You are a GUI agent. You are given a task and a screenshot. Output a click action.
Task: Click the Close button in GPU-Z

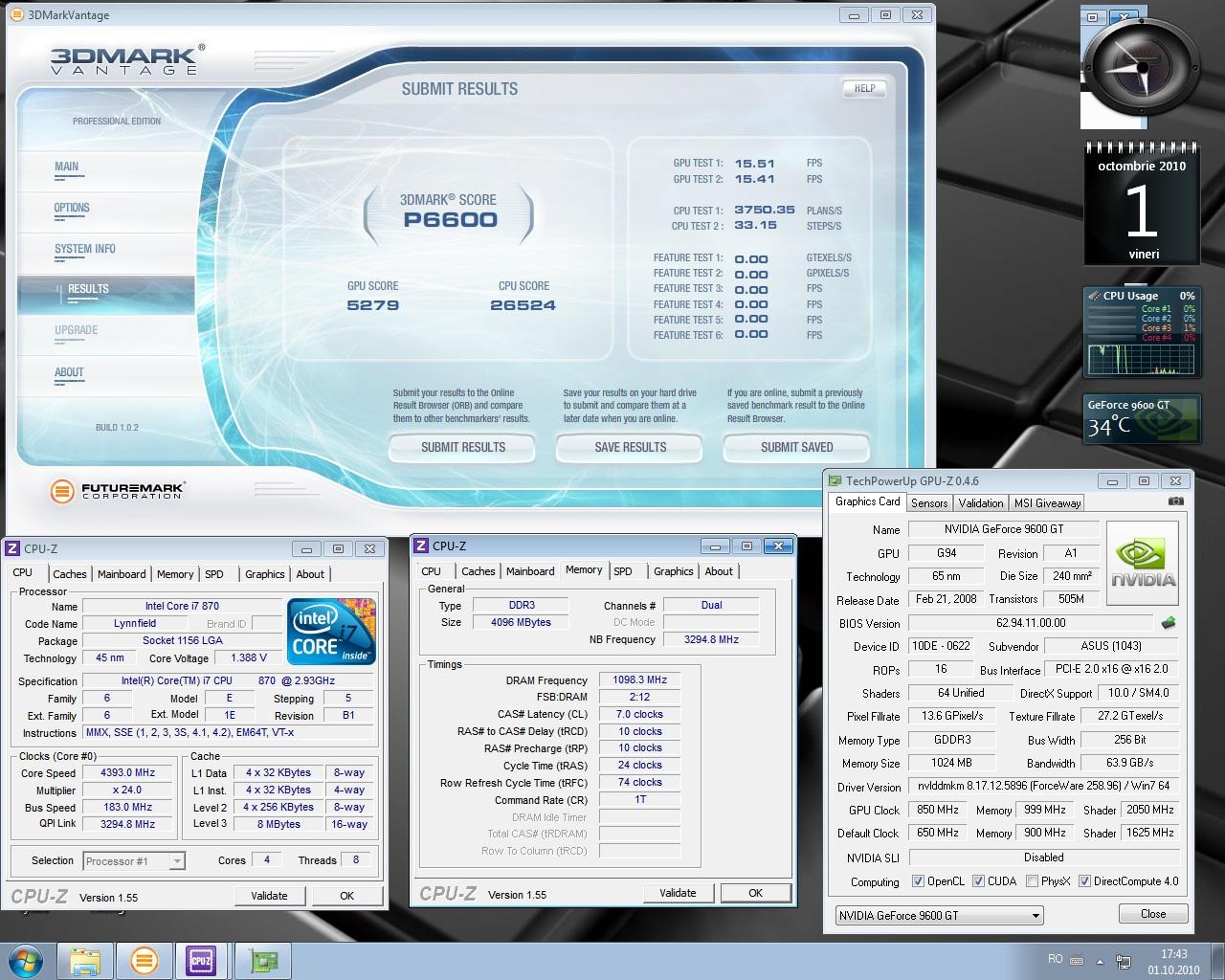(1153, 914)
